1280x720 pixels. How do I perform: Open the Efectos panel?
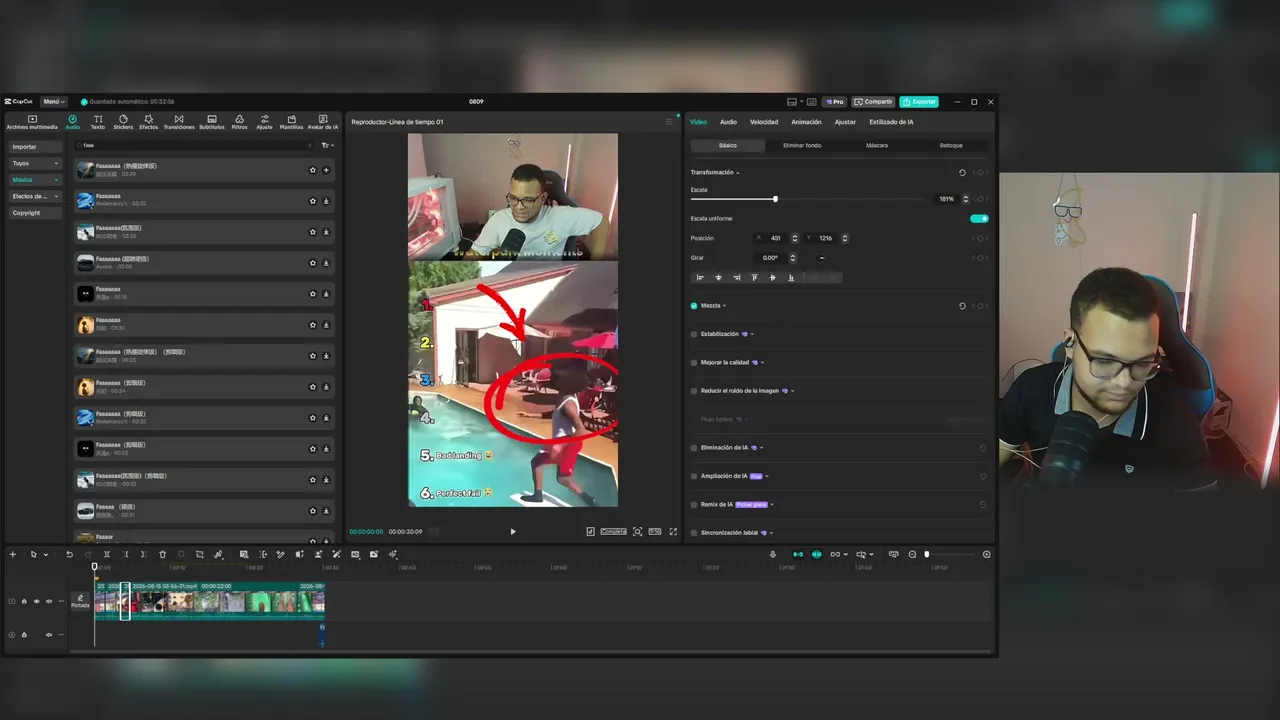point(148,122)
